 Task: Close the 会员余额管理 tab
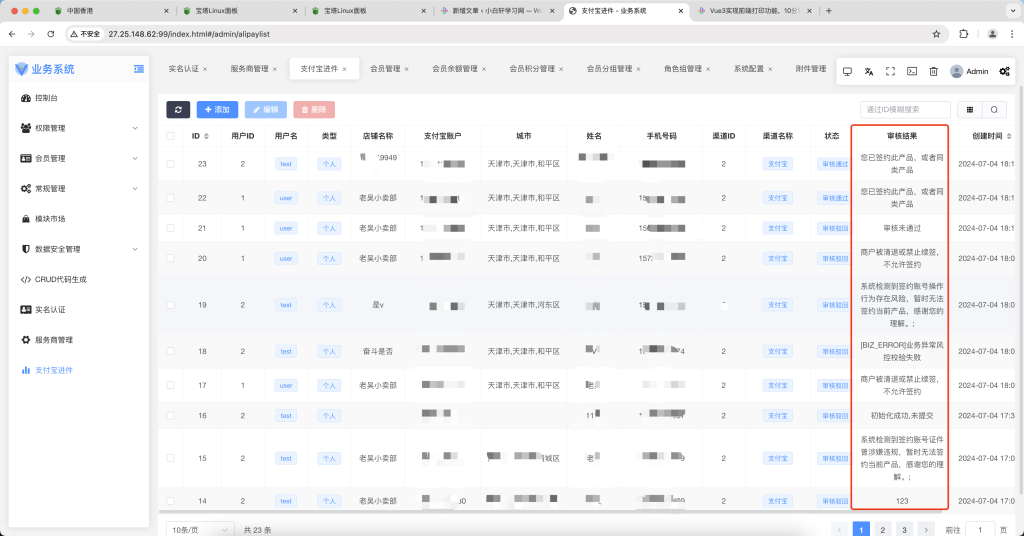[x=484, y=69]
